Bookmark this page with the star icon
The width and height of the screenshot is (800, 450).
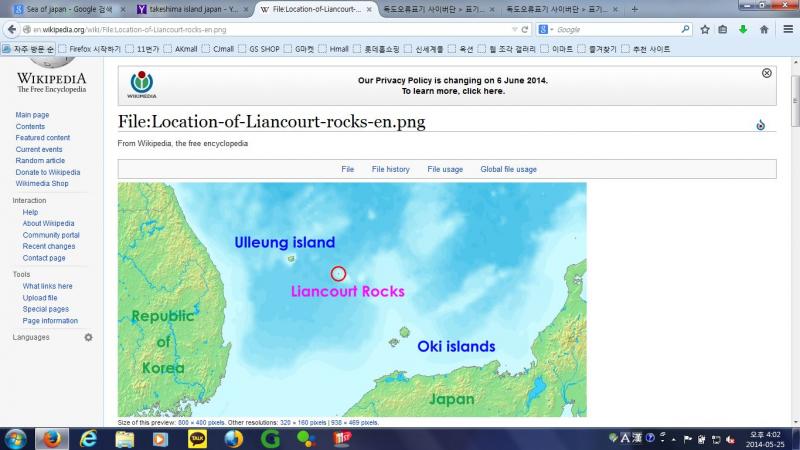(705, 30)
